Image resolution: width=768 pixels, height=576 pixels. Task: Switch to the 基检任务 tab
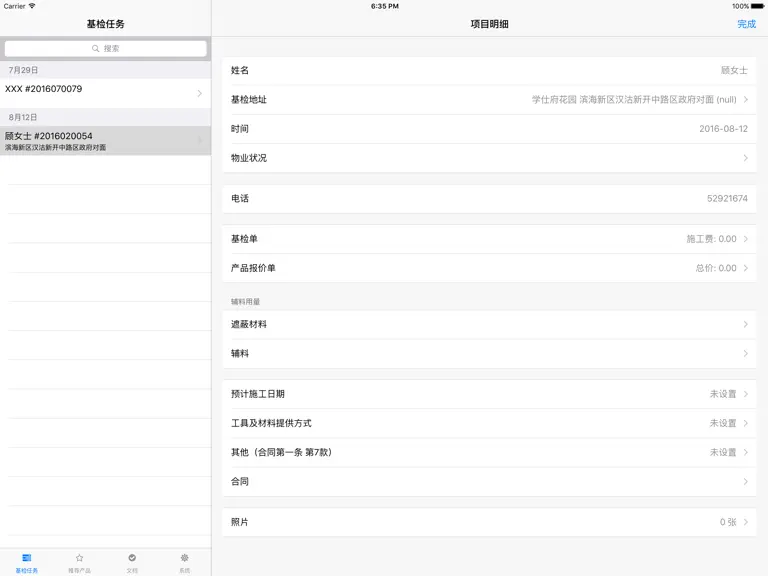(x=26, y=563)
